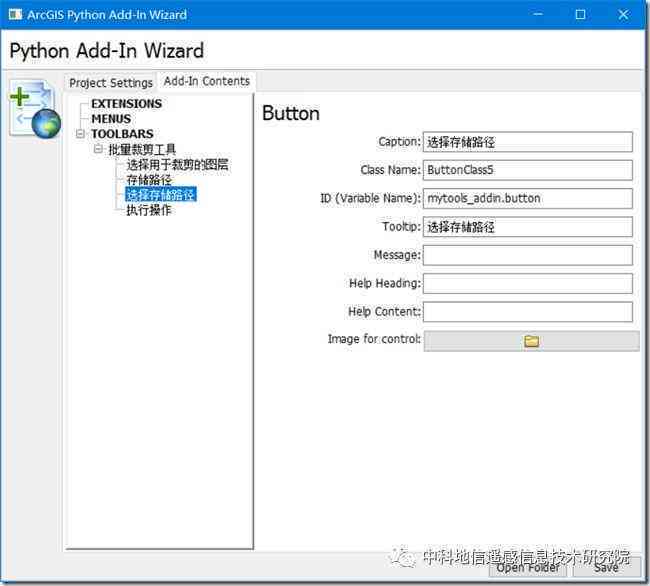The image size is (650, 586).
Task: Select the 存储路径 tree item
Action: coord(149,179)
